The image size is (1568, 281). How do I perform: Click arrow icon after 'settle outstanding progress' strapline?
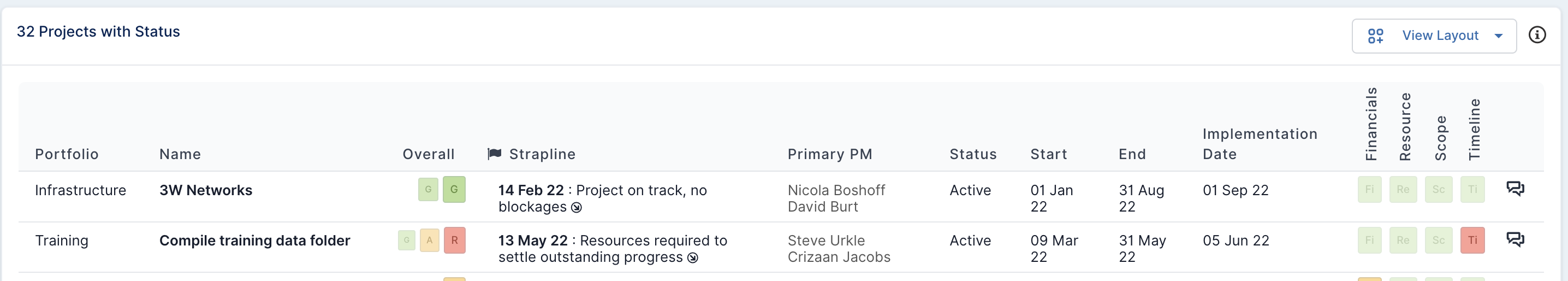click(693, 258)
